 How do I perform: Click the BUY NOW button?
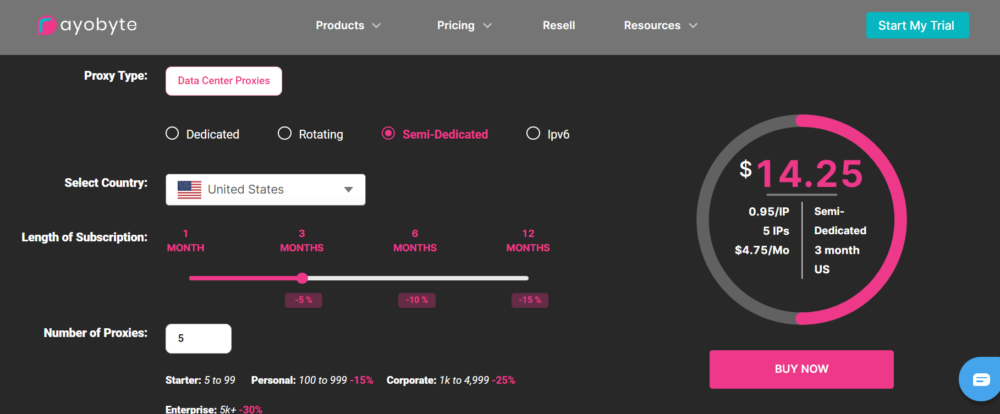click(802, 369)
